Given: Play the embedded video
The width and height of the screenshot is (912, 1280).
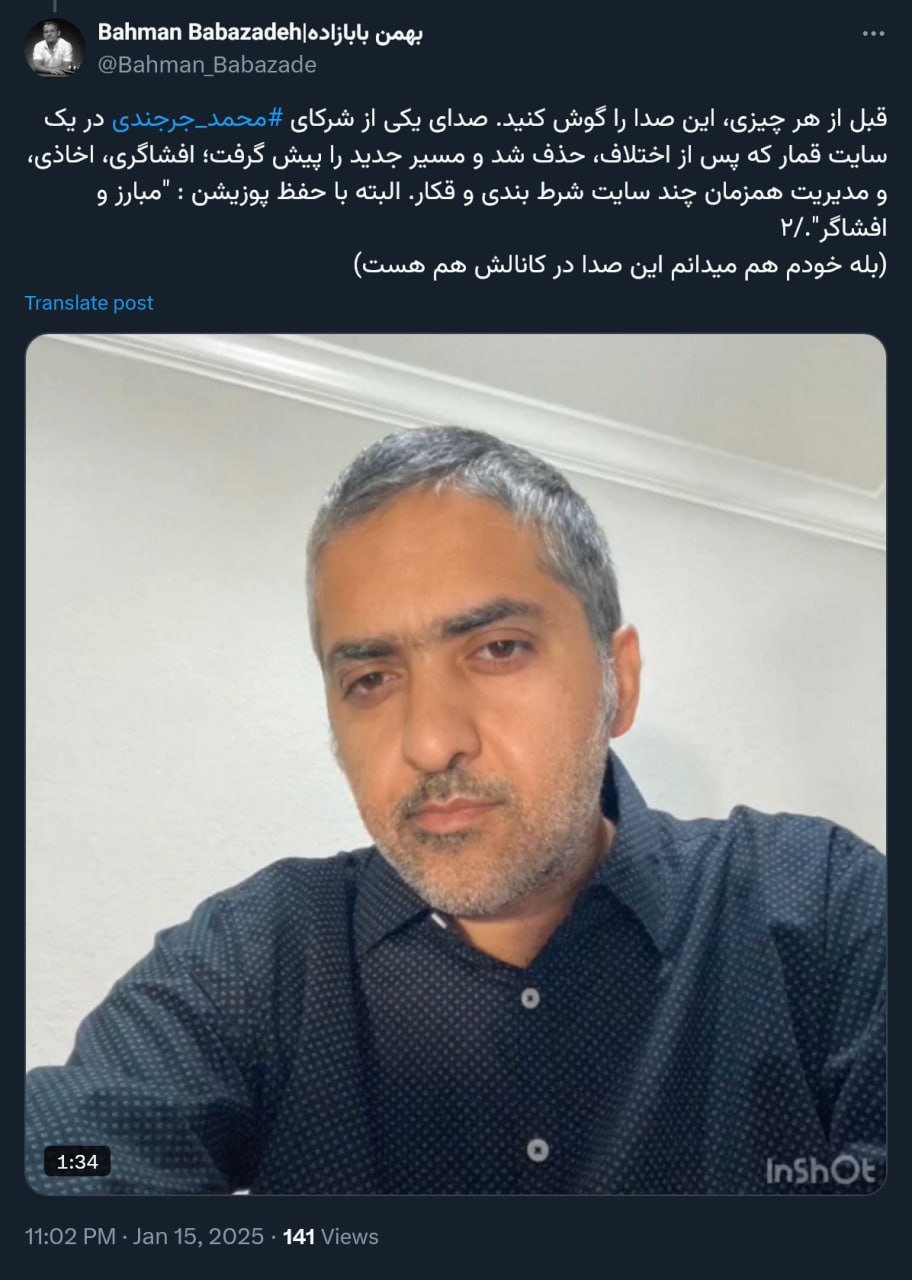Looking at the screenshot, I should tap(456, 764).
